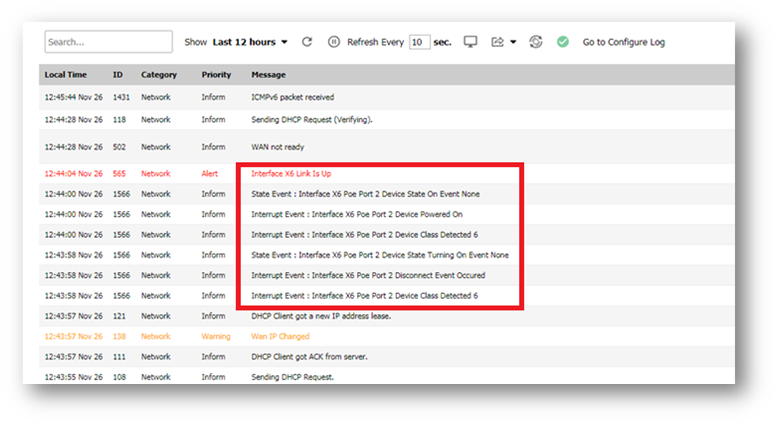Sort by the ID column header
This screenshot has height=426, width=778.
pyautogui.click(x=118, y=75)
